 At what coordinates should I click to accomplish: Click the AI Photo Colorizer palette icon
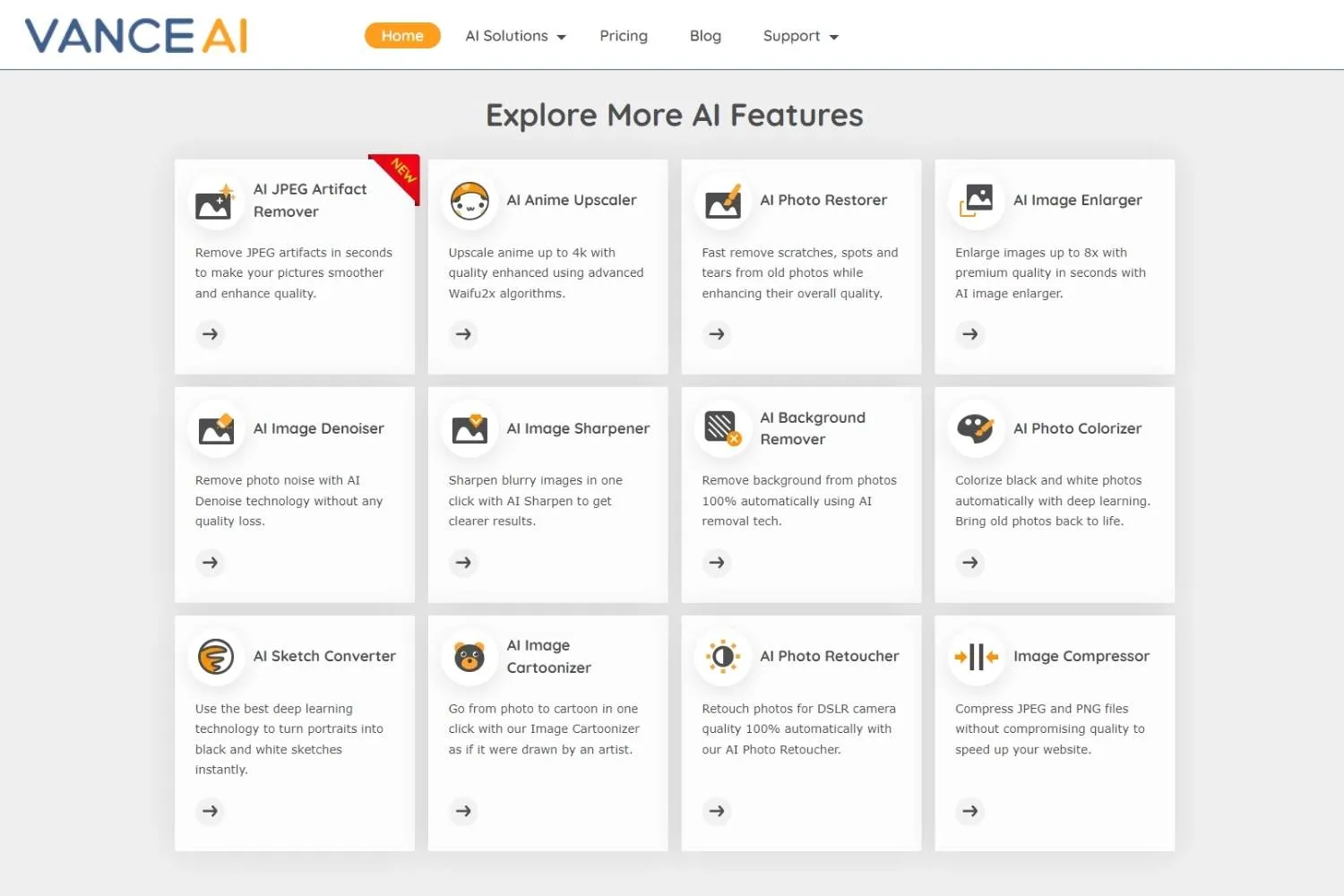pos(977,428)
